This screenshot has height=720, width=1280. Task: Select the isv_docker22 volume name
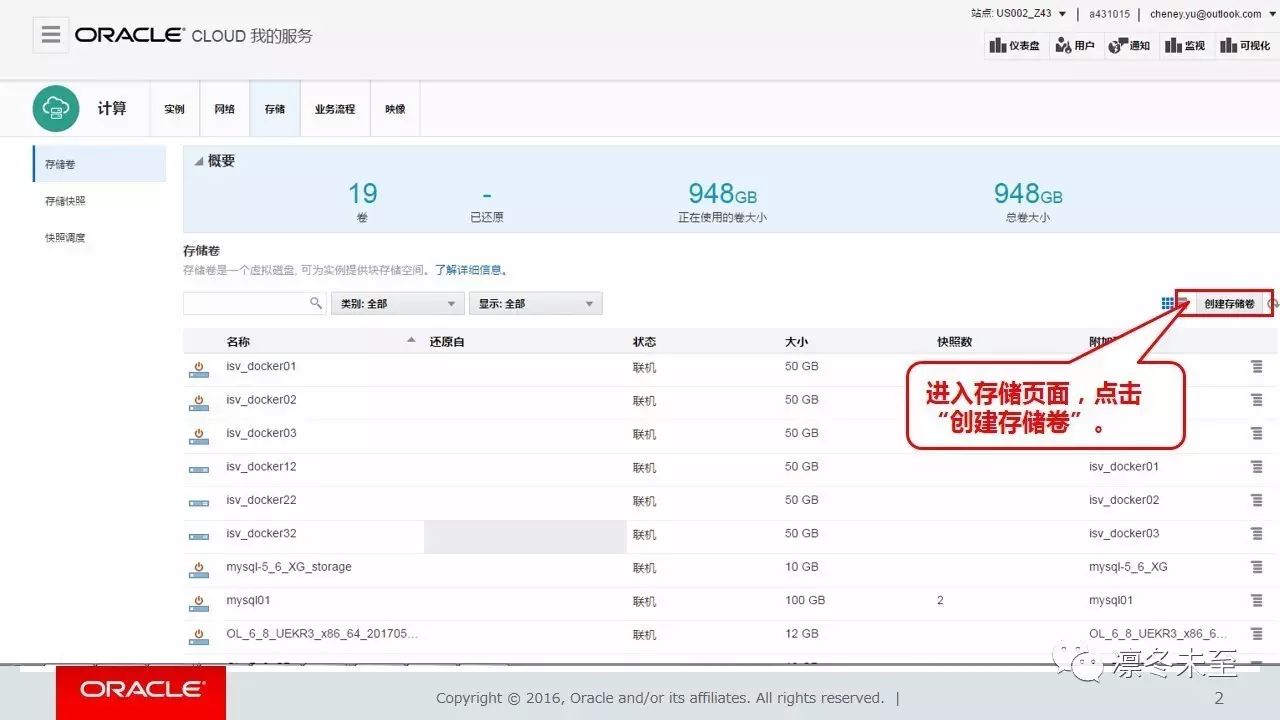pyautogui.click(x=261, y=500)
